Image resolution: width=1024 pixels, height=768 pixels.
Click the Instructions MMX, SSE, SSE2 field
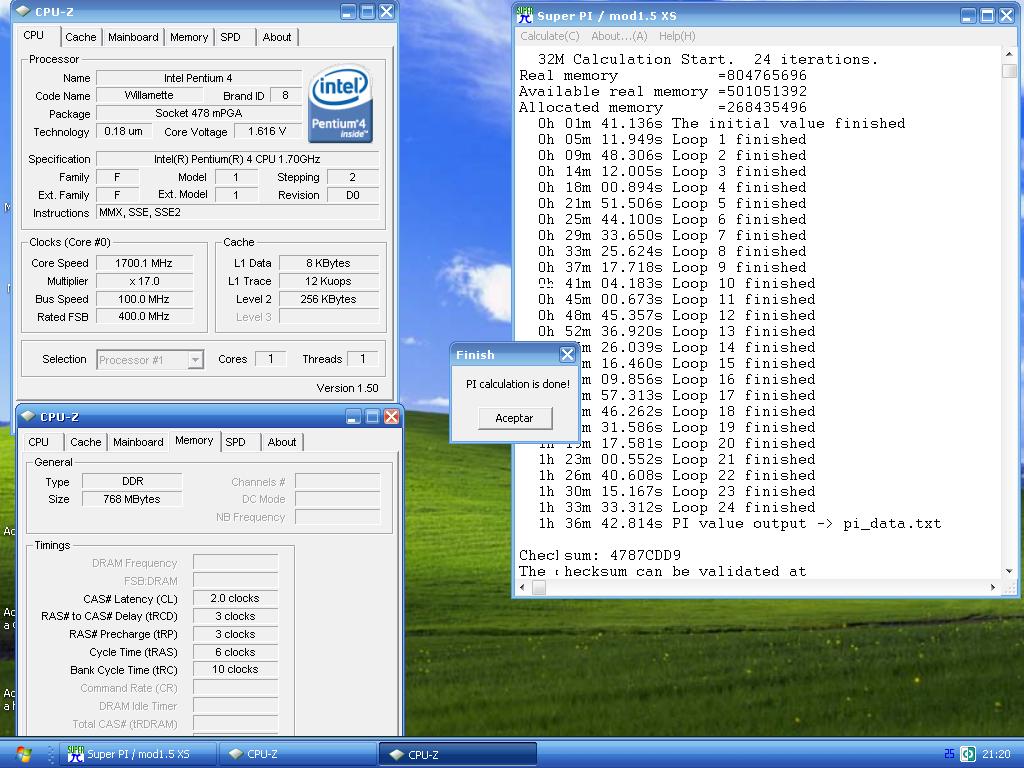click(237, 212)
